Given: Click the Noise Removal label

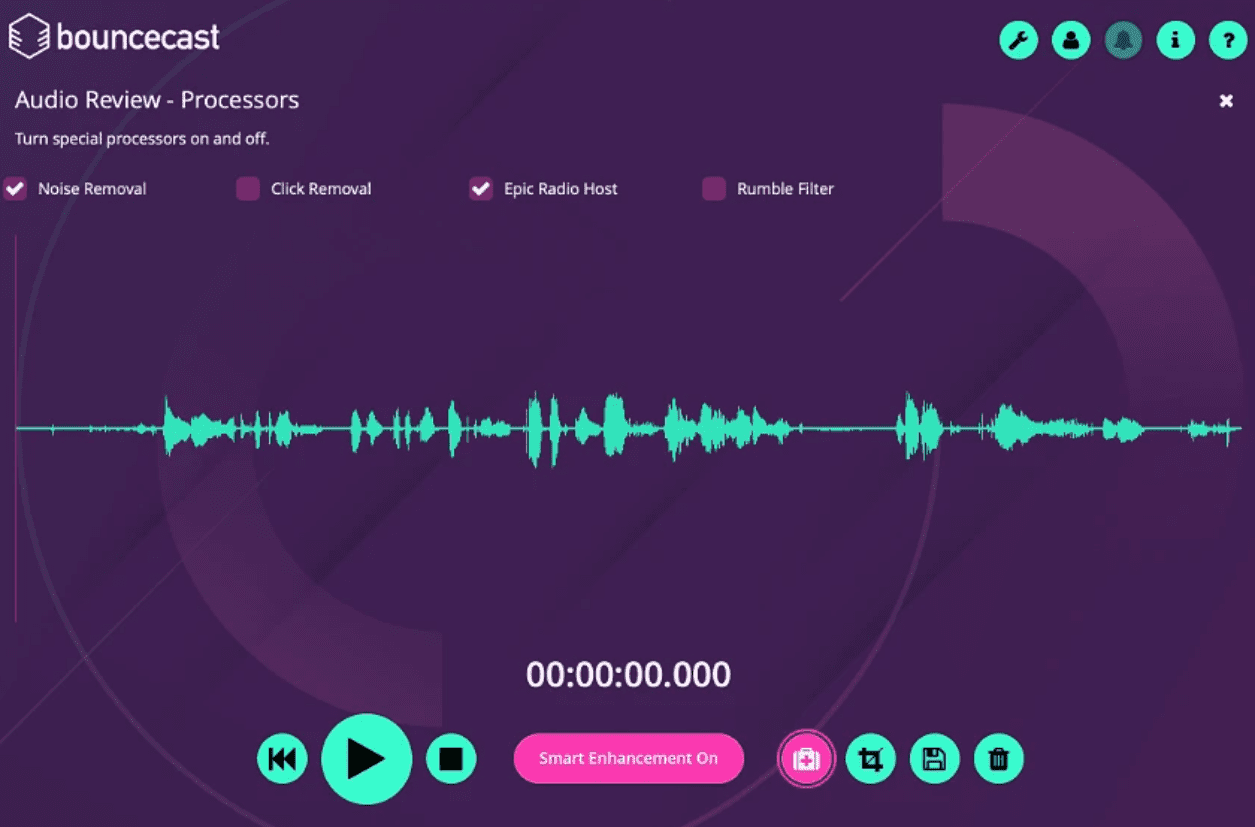Looking at the screenshot, I should point(92,189).
